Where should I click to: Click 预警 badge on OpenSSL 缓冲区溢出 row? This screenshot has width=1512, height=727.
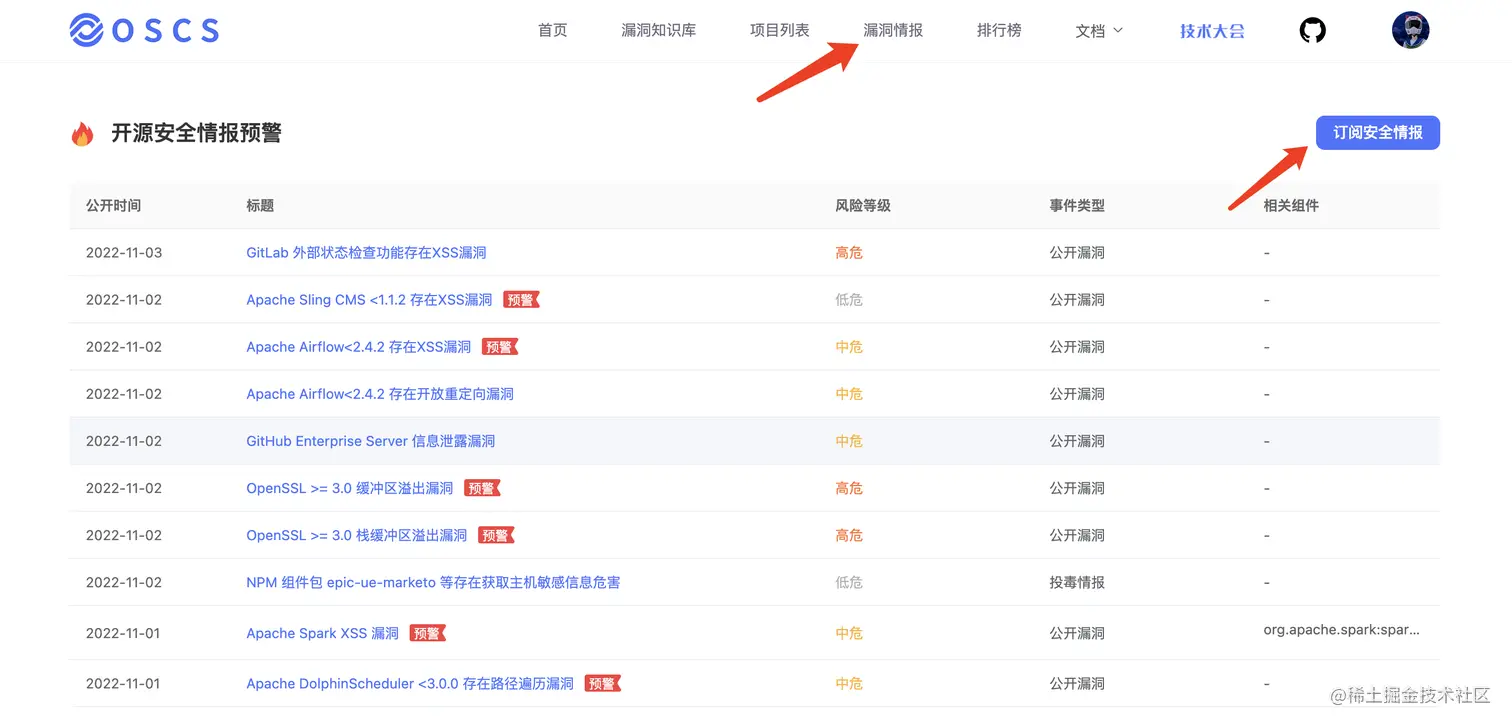point(482,488)
